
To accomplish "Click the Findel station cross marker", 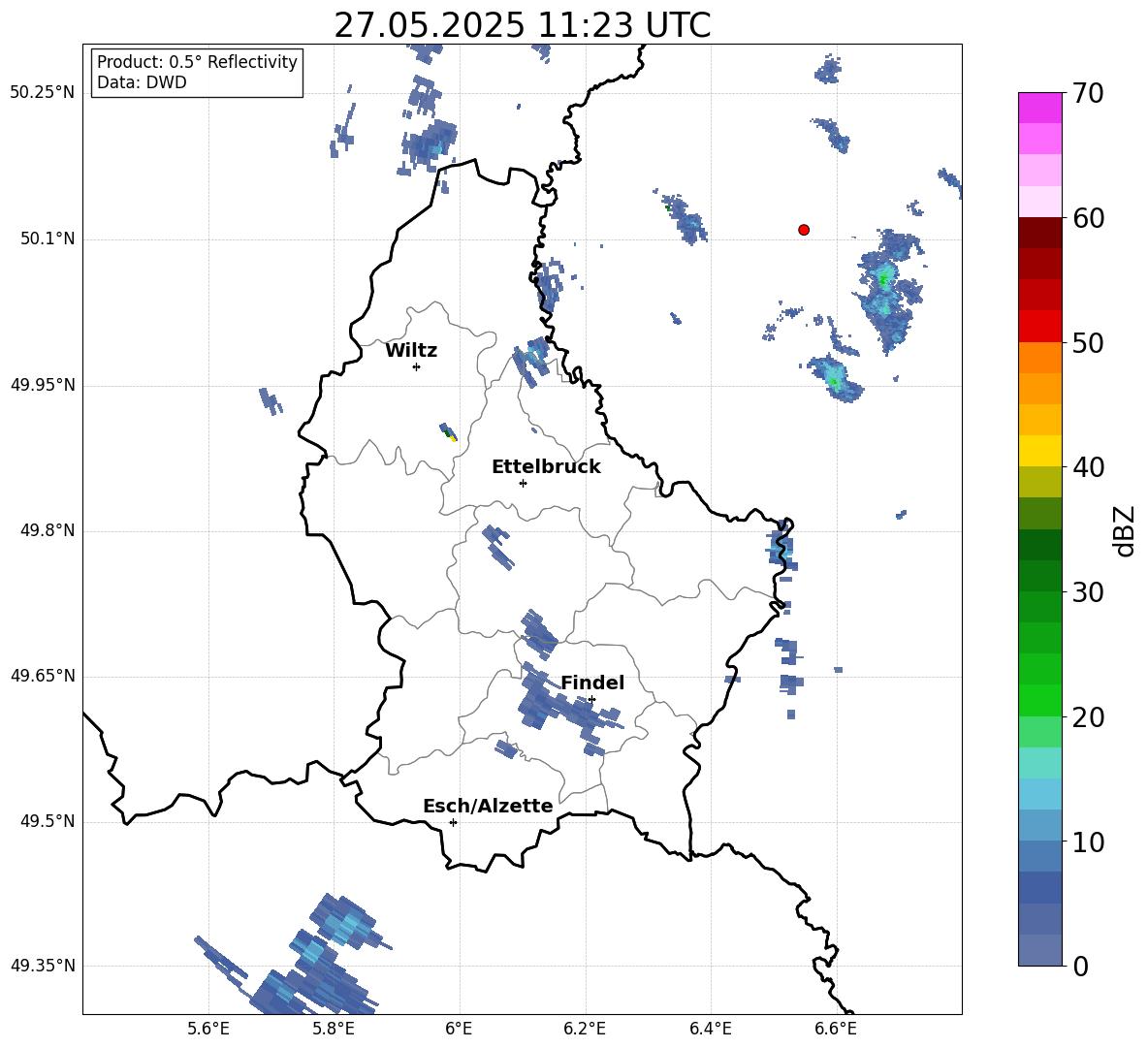I will (591, 700).
